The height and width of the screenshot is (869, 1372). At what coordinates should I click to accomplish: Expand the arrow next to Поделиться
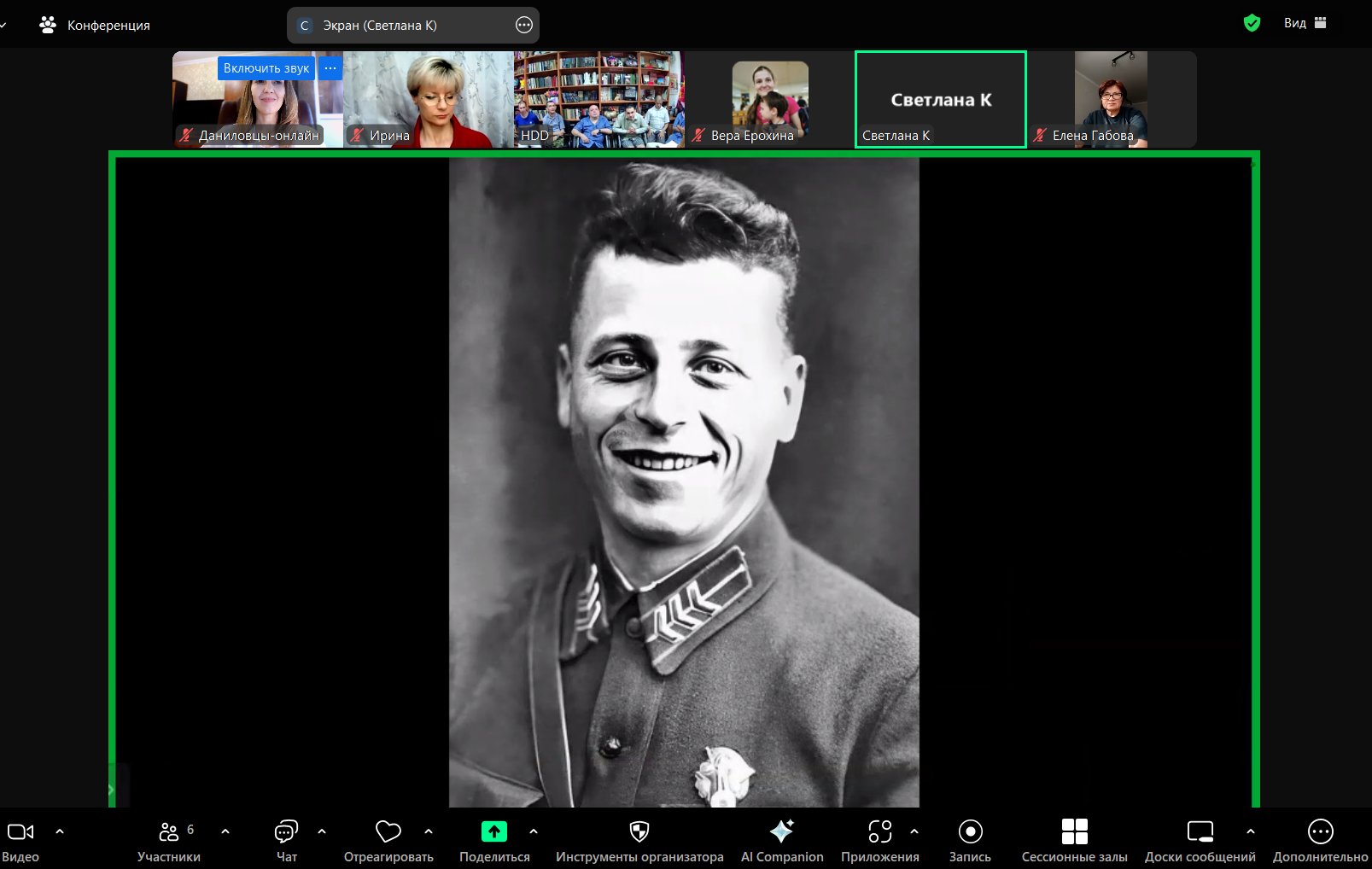tap(534, 831)
